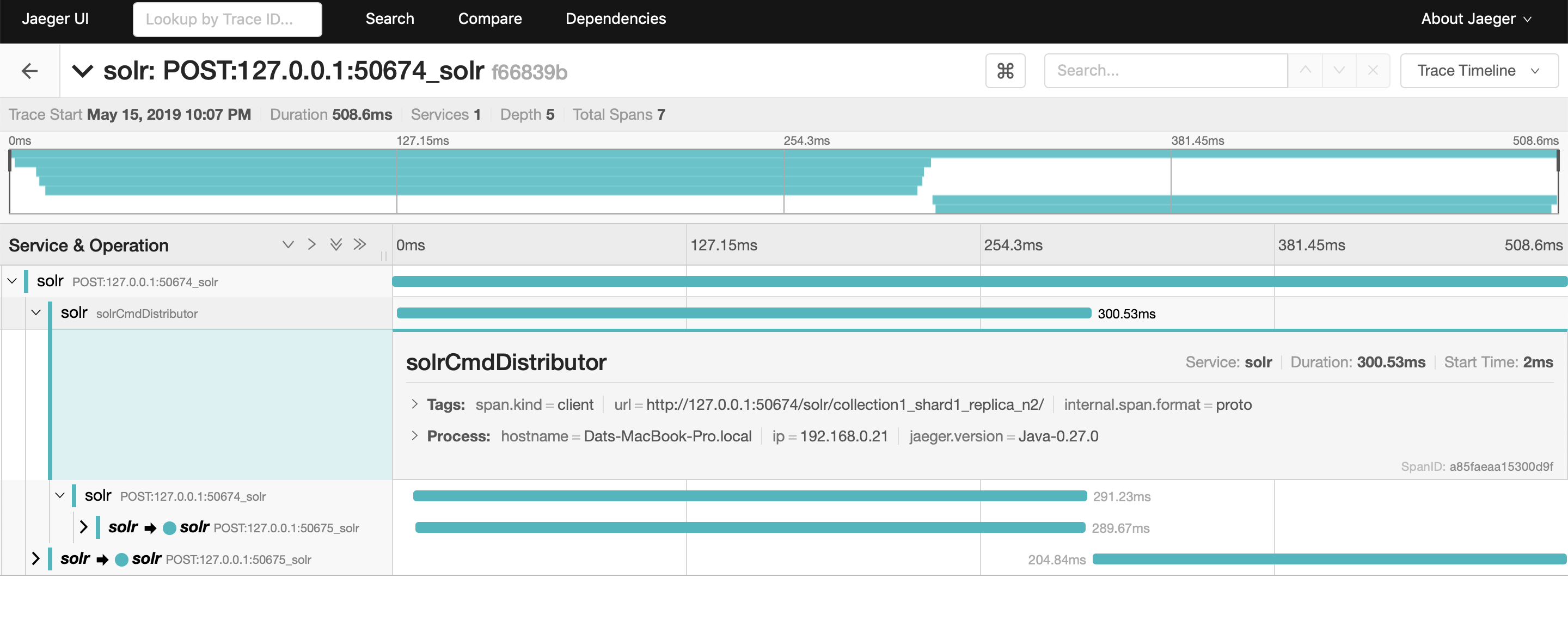Open the Compare page
The width and height of the screenshot is (1568, 627).
pyautogui.click(x=489, y=19)
